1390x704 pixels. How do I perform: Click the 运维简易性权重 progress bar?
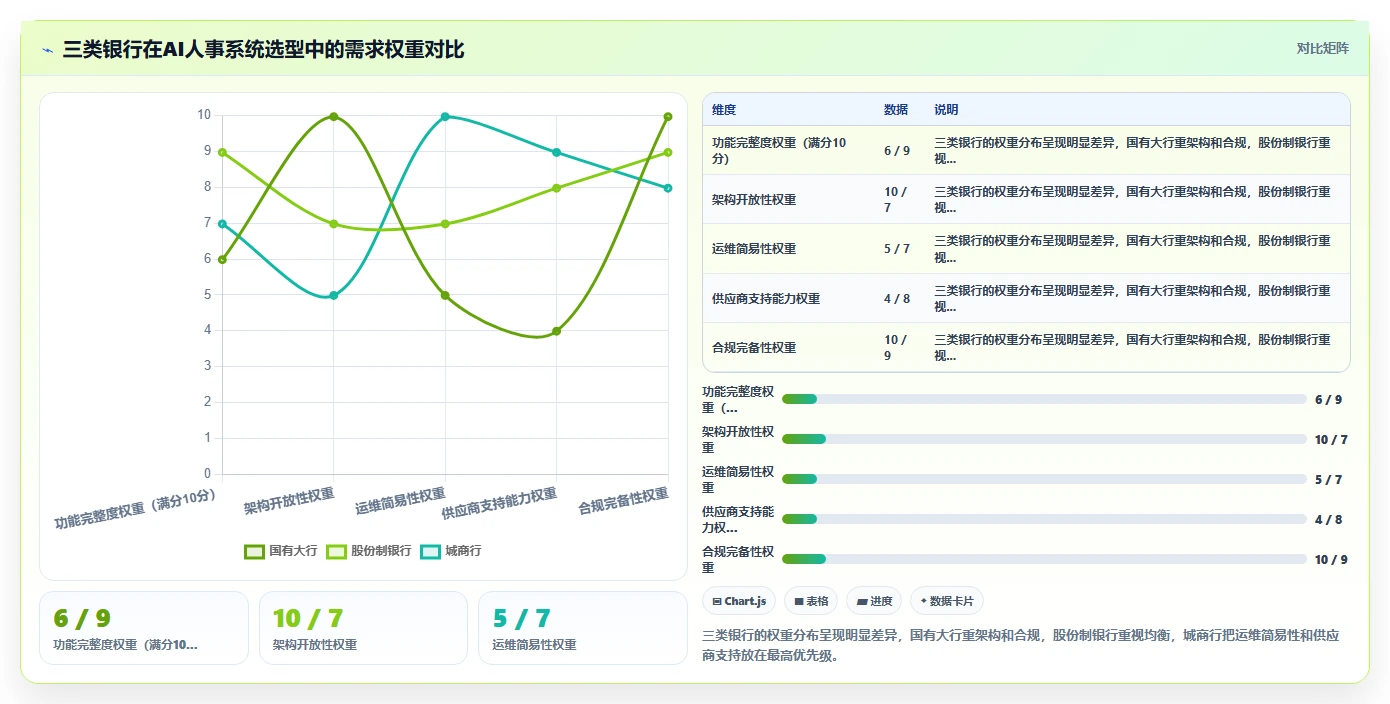(x=1044, y=479)
